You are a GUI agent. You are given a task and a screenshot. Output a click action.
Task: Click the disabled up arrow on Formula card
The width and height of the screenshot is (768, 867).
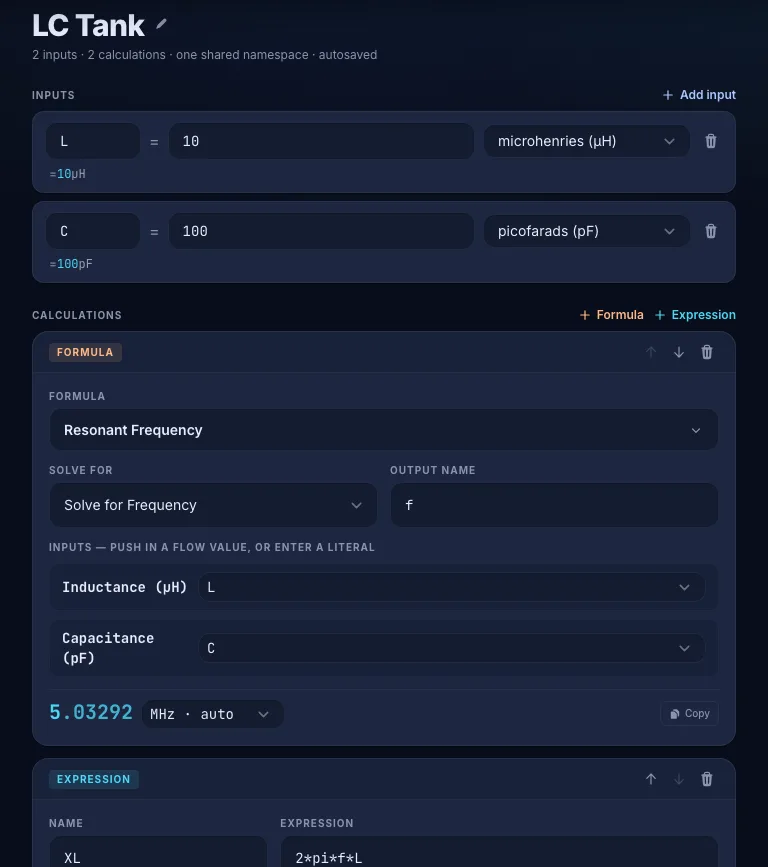click(x=651, y=352)
